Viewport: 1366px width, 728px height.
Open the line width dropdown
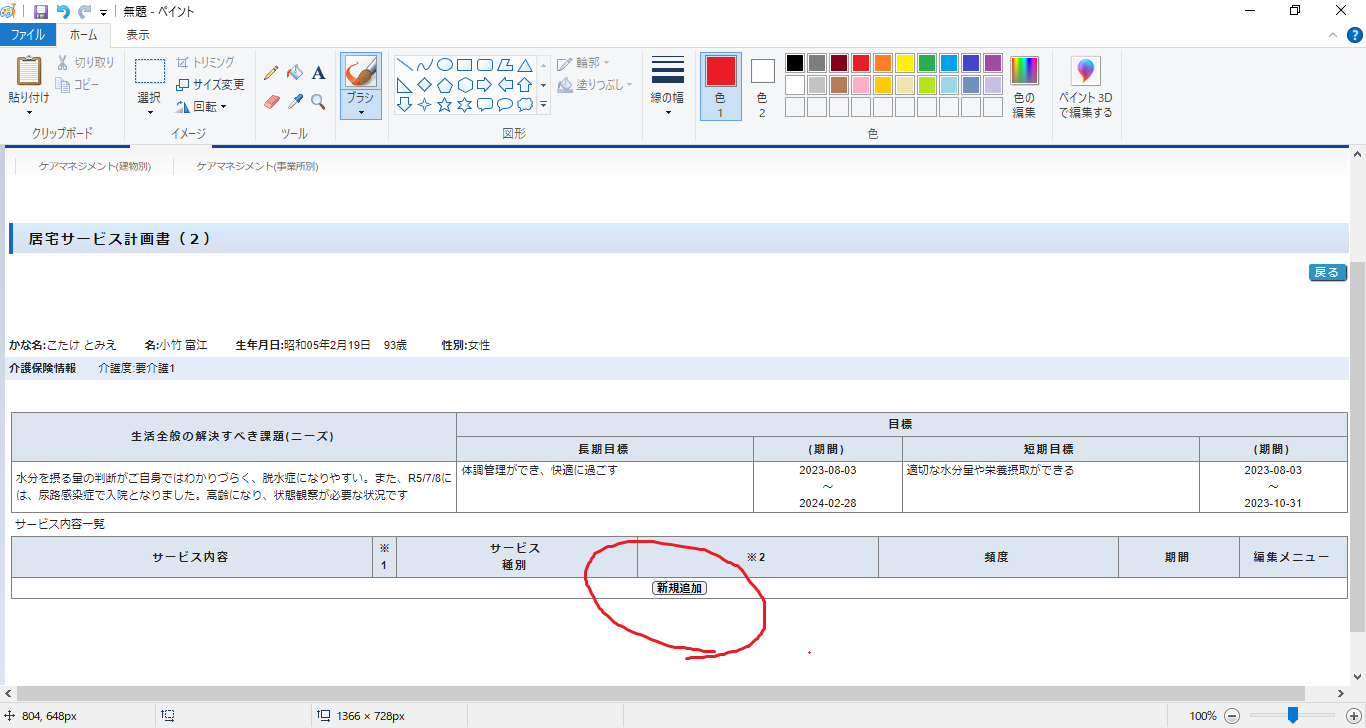point(667,86)
